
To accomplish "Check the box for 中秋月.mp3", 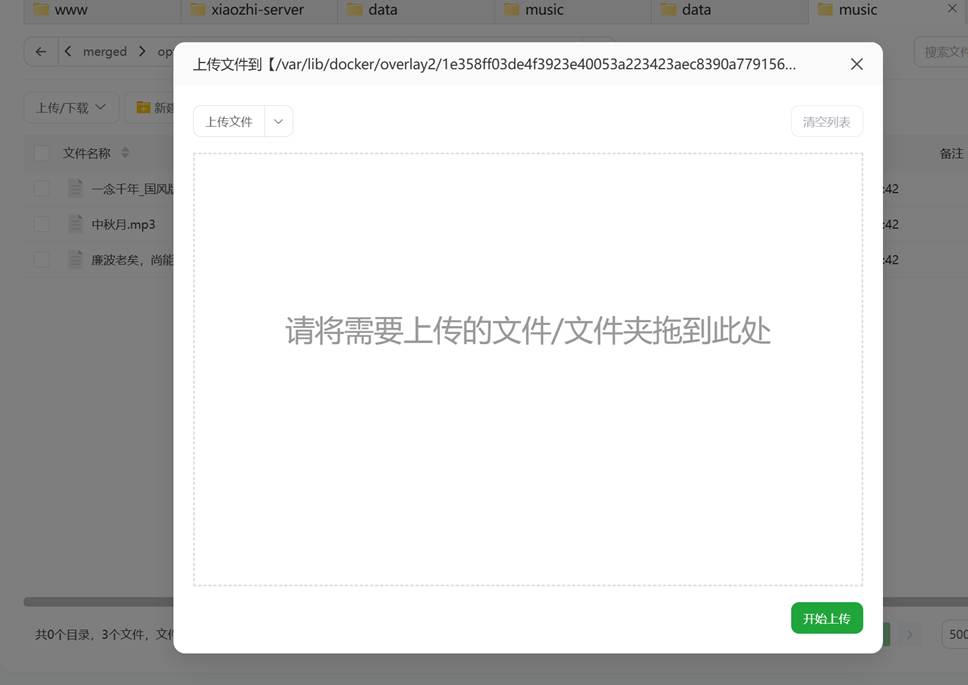I will (42, 224).
